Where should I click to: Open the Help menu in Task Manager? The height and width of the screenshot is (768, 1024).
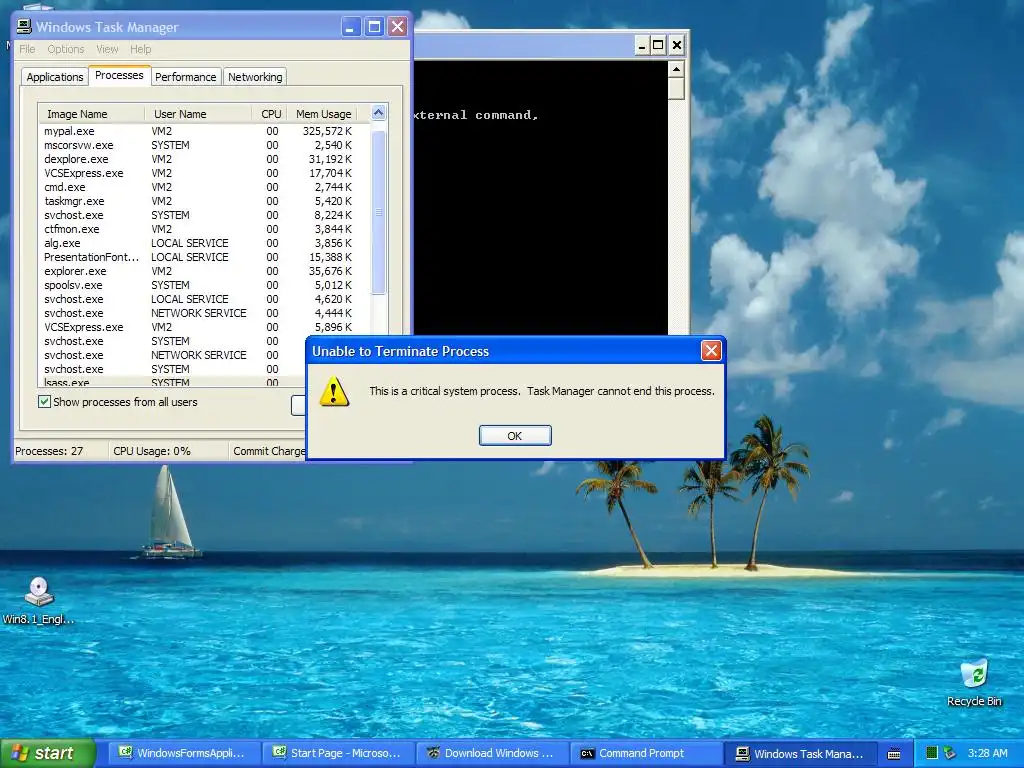tap(140, 49)
